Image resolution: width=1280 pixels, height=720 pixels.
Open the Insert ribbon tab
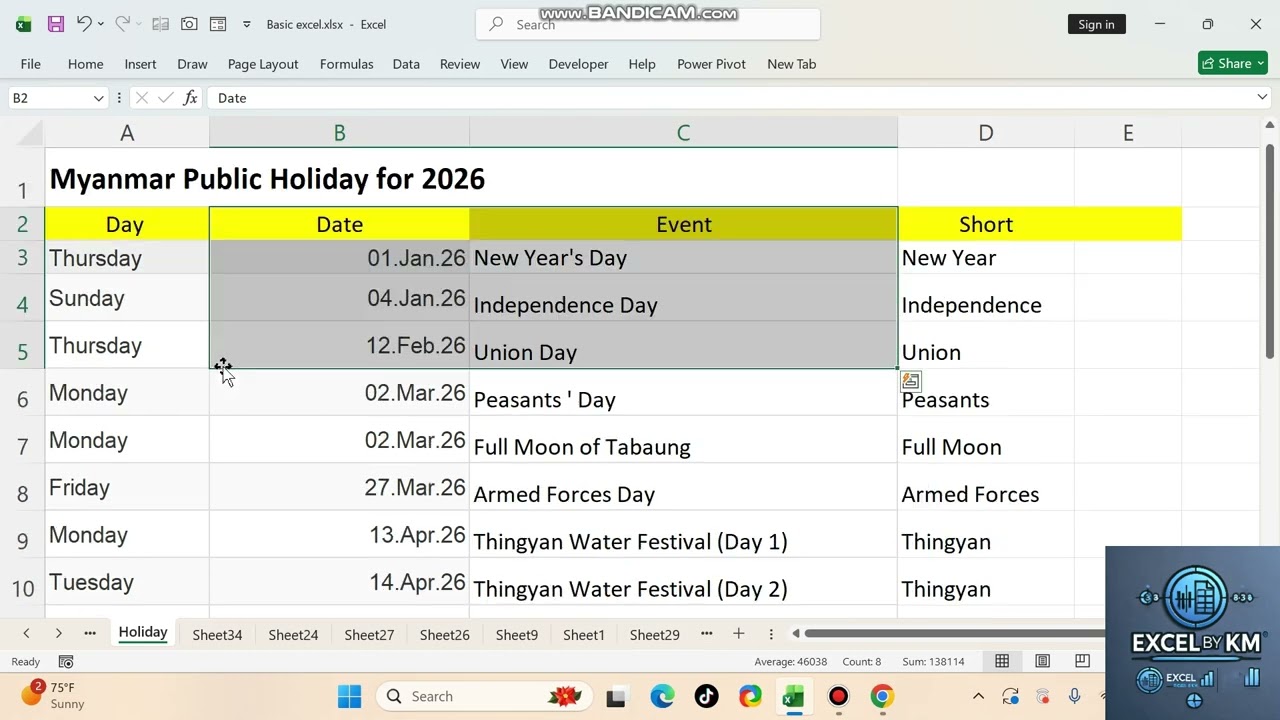coord(140,64)
